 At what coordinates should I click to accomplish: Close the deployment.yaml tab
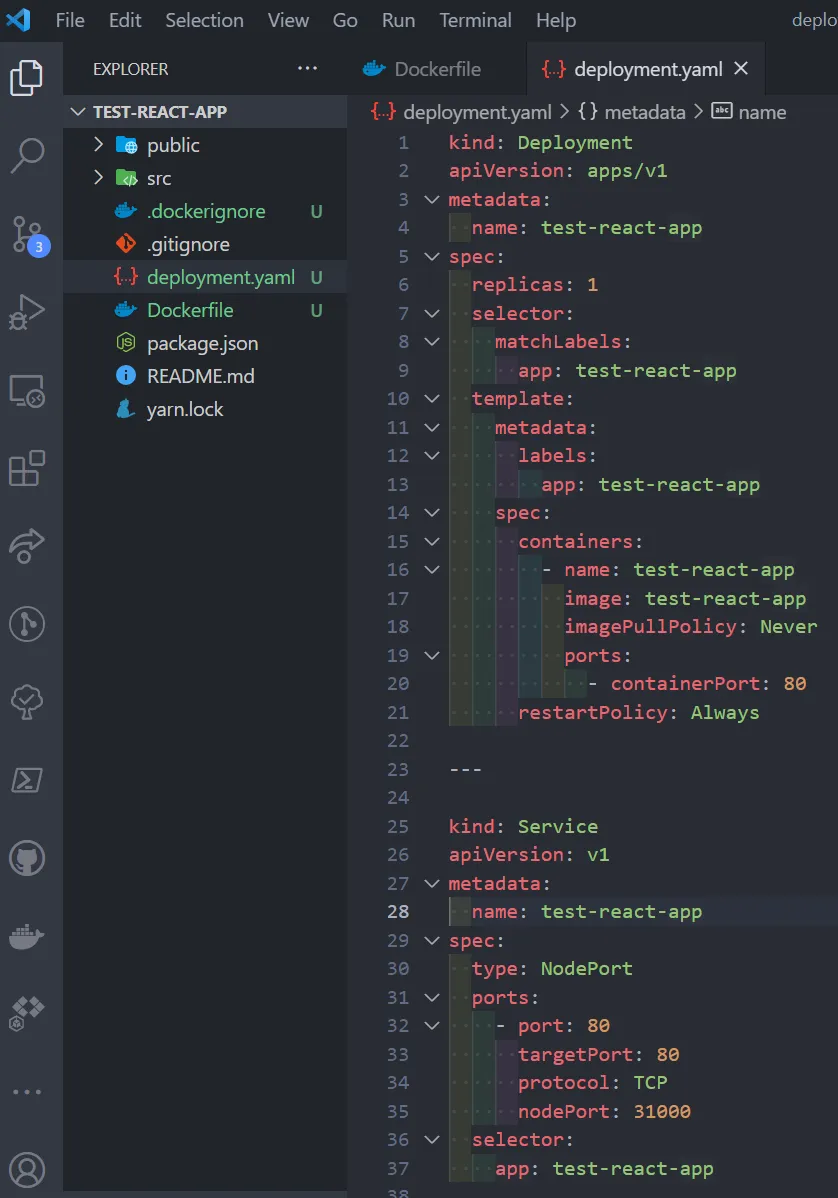click(x=740, y=69)
